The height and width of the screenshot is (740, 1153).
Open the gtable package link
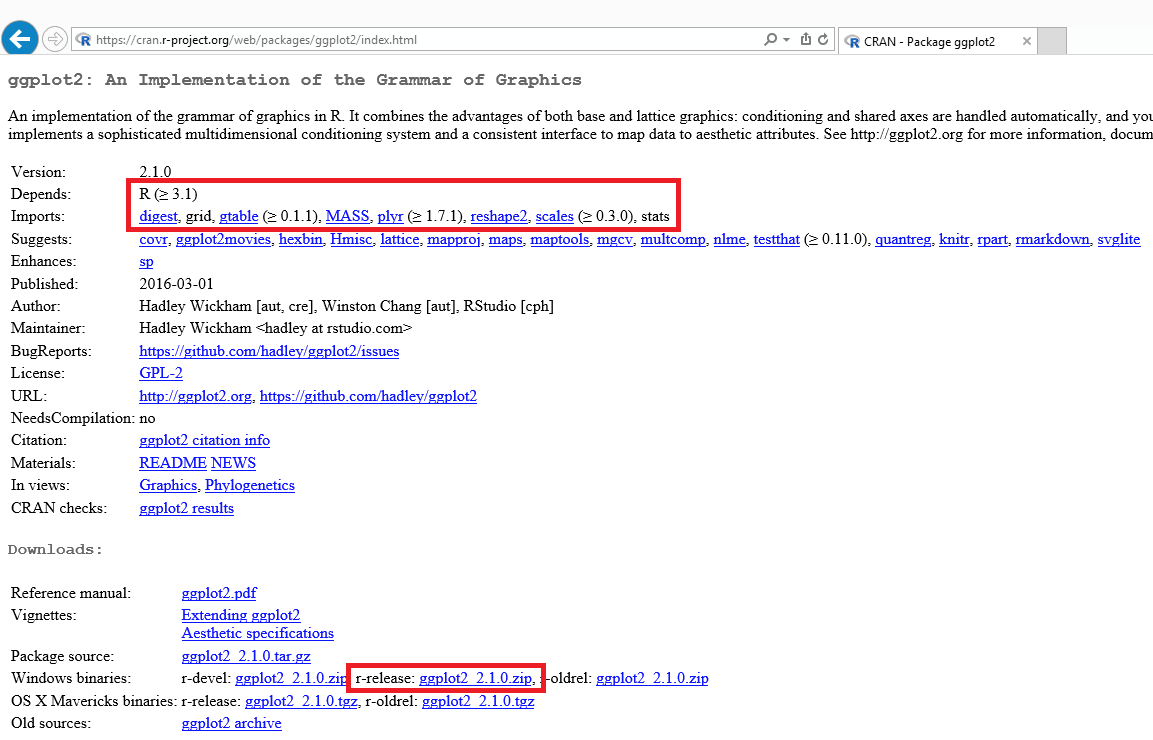tap(239, 216)
